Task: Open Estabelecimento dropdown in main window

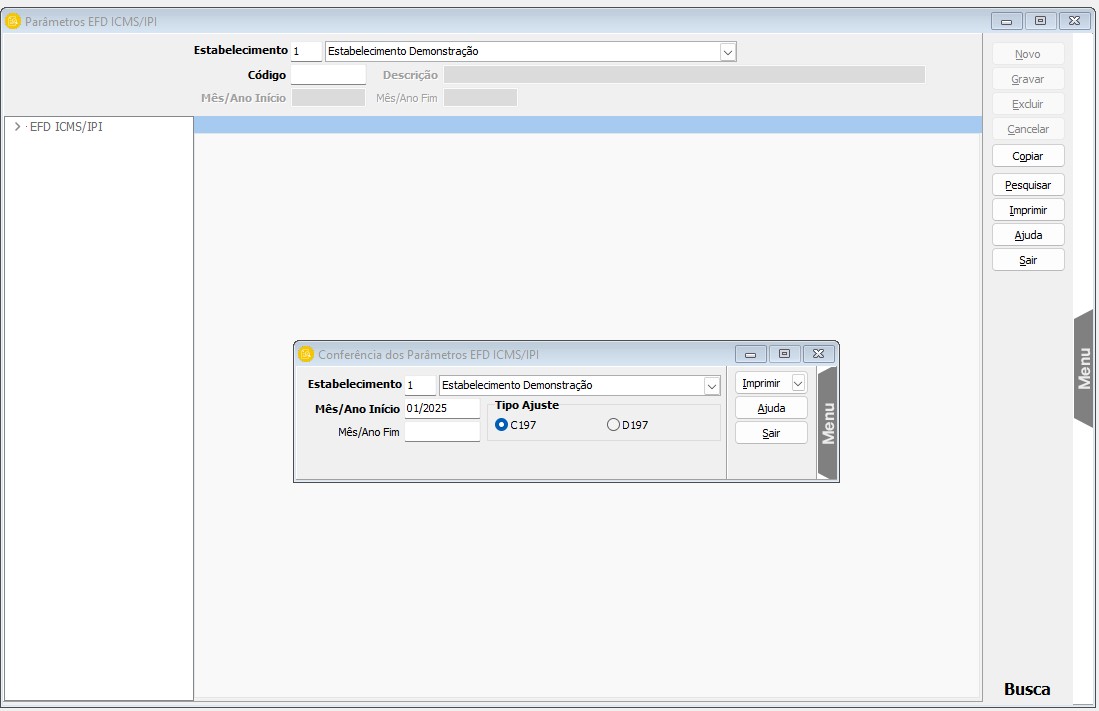Action: pyautogui.click(x=727, y=52)
